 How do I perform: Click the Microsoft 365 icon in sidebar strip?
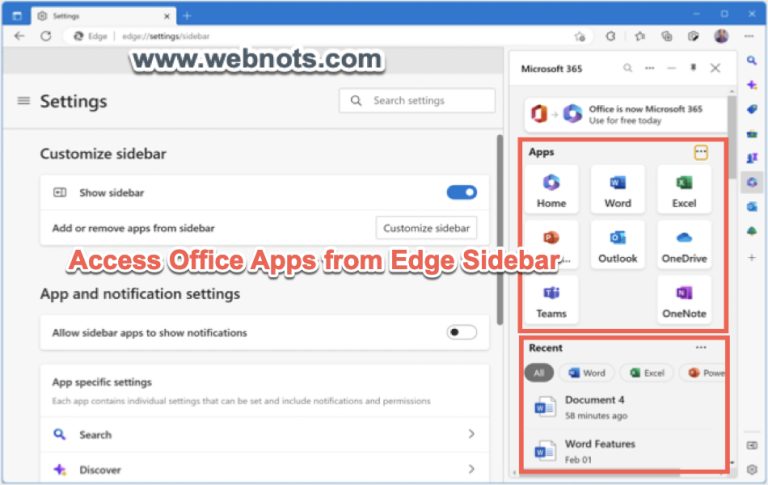(752, 182)
